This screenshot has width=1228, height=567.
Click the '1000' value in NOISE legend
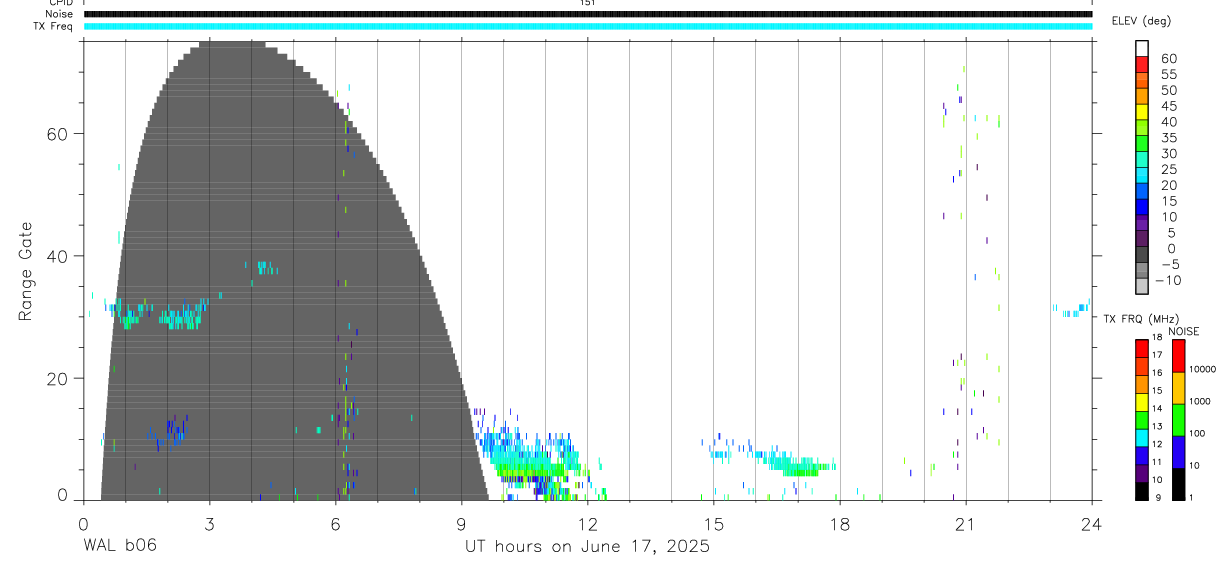[x=1200, y=401]
